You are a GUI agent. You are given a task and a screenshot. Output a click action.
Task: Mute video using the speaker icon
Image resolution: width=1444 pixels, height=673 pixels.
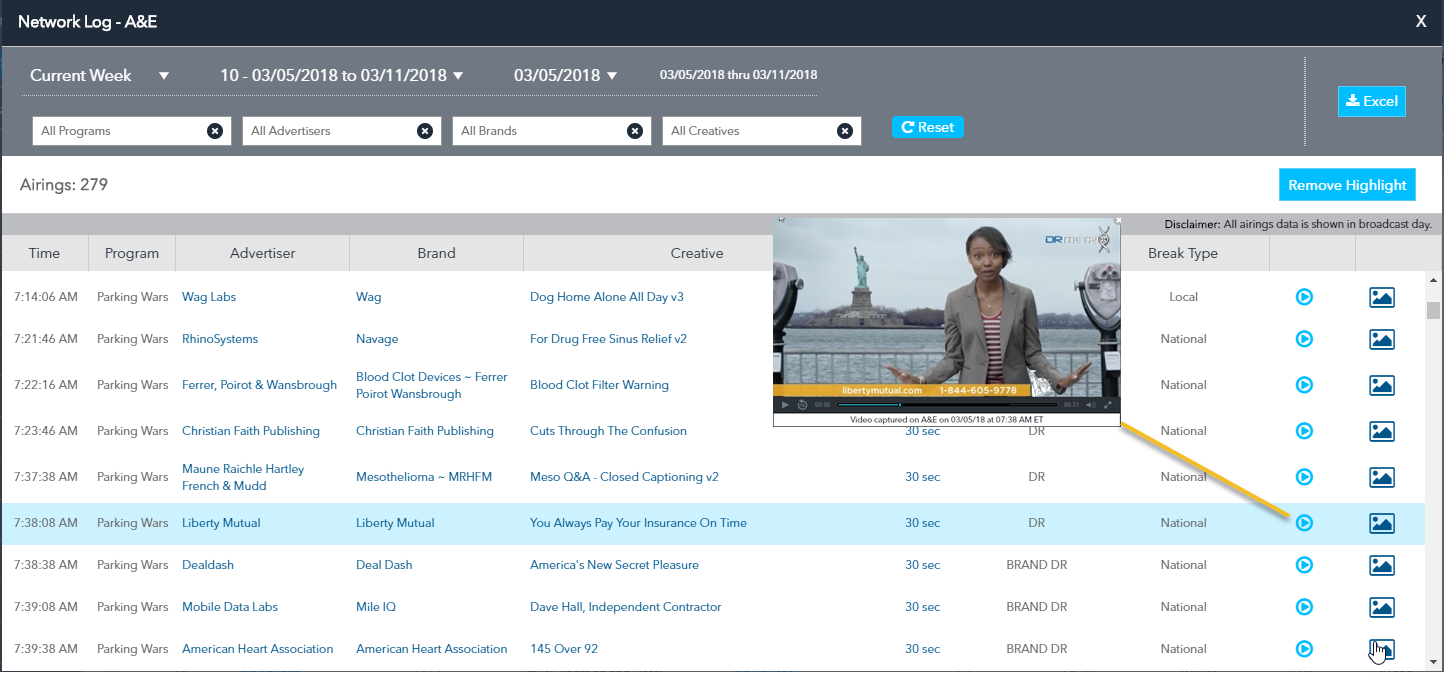click(1091, 405)
